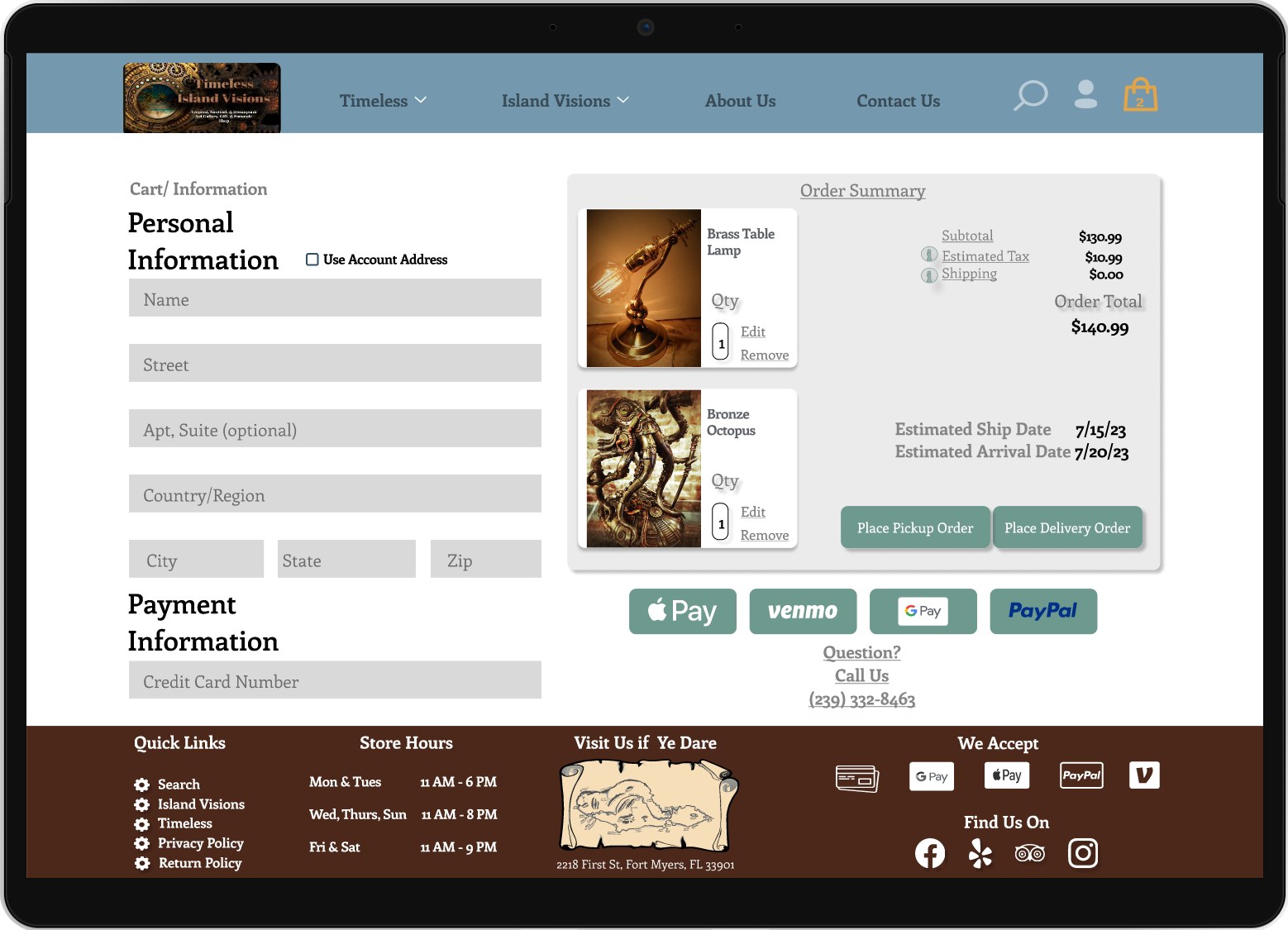Remove the Bronze Octopus from cart

tap(765, 535)
